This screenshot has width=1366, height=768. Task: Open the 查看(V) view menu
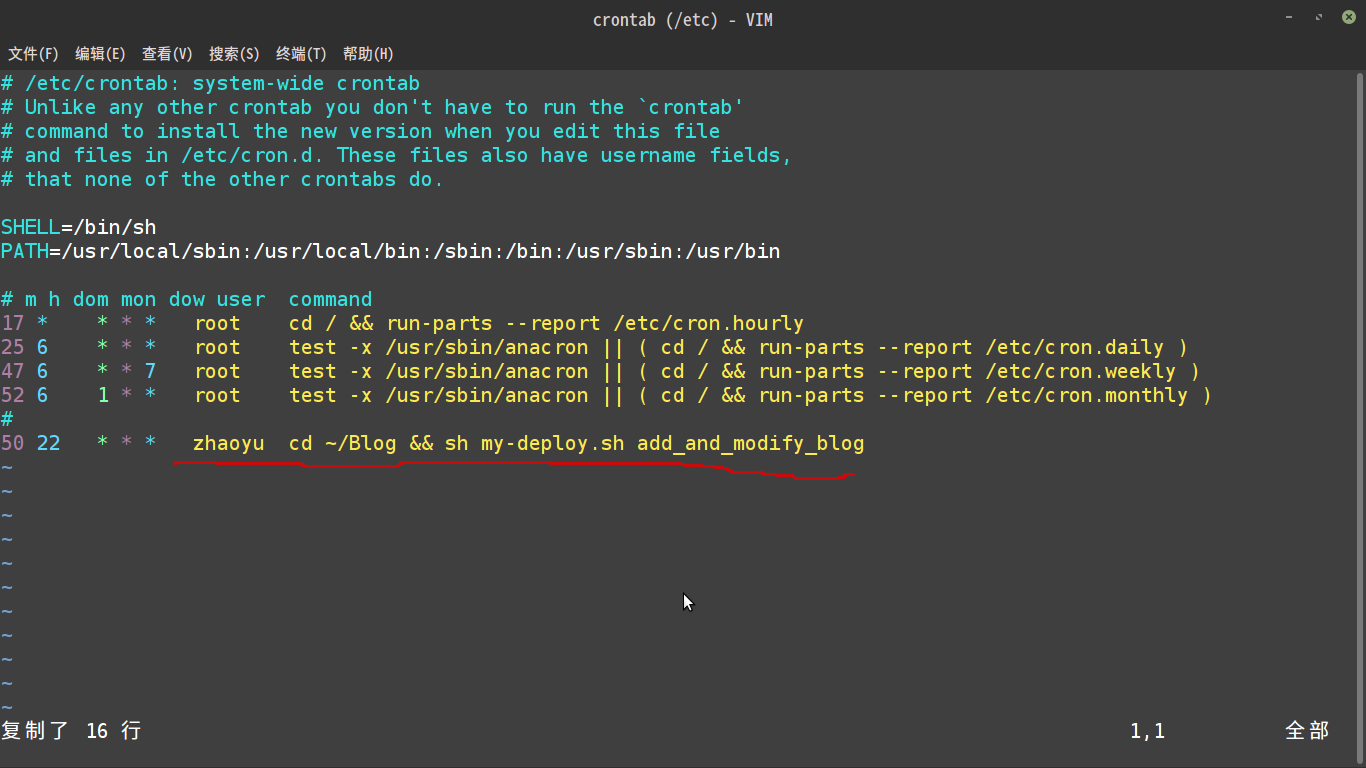pos(167,54)
